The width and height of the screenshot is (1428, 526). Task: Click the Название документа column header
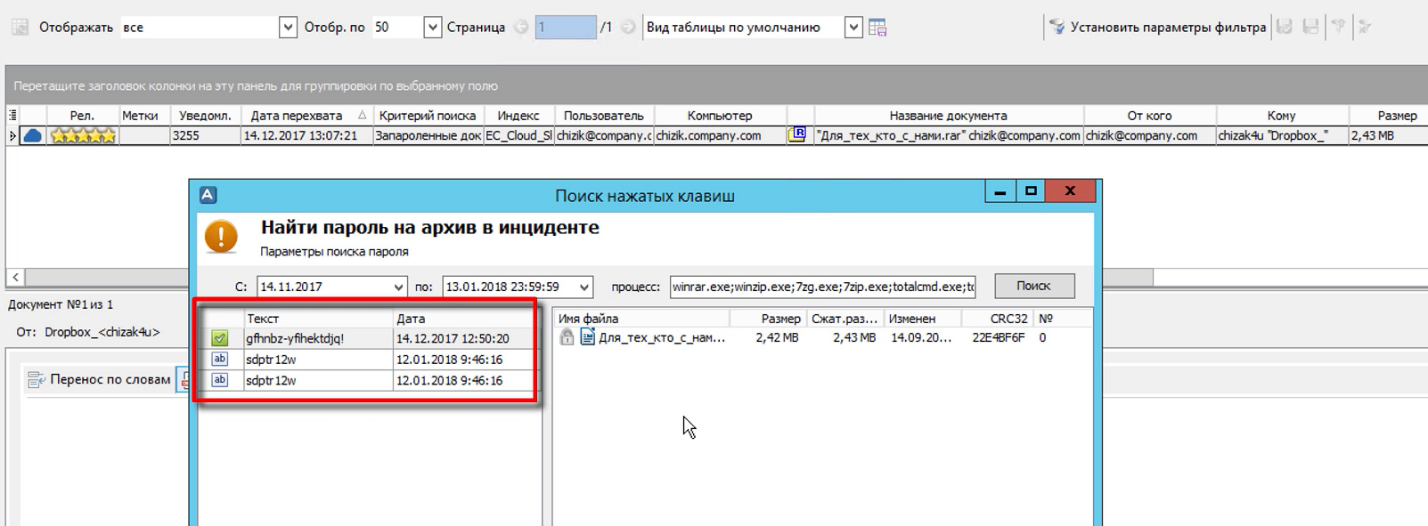[x=948, y=115]
